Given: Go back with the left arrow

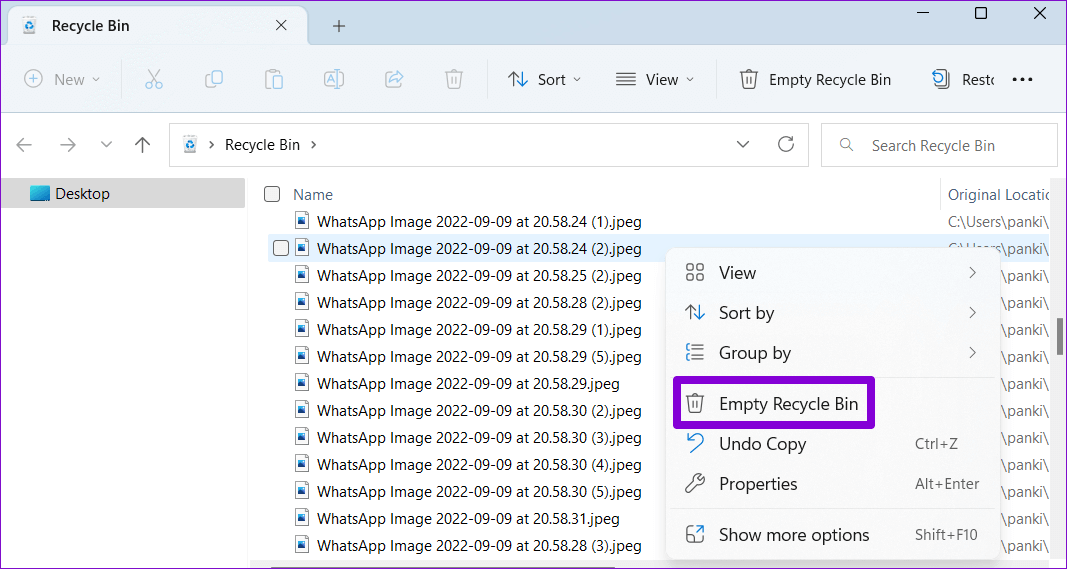Looking at the screenshot, I should pos(24,145).
